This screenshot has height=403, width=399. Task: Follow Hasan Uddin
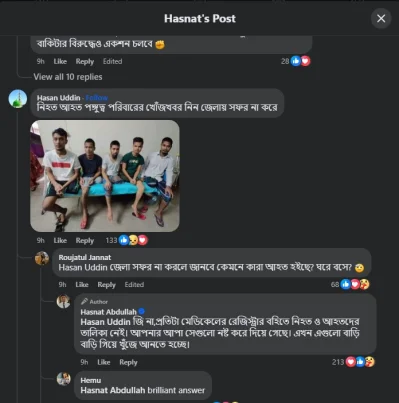pyautogui.click(x=97, y=98)
